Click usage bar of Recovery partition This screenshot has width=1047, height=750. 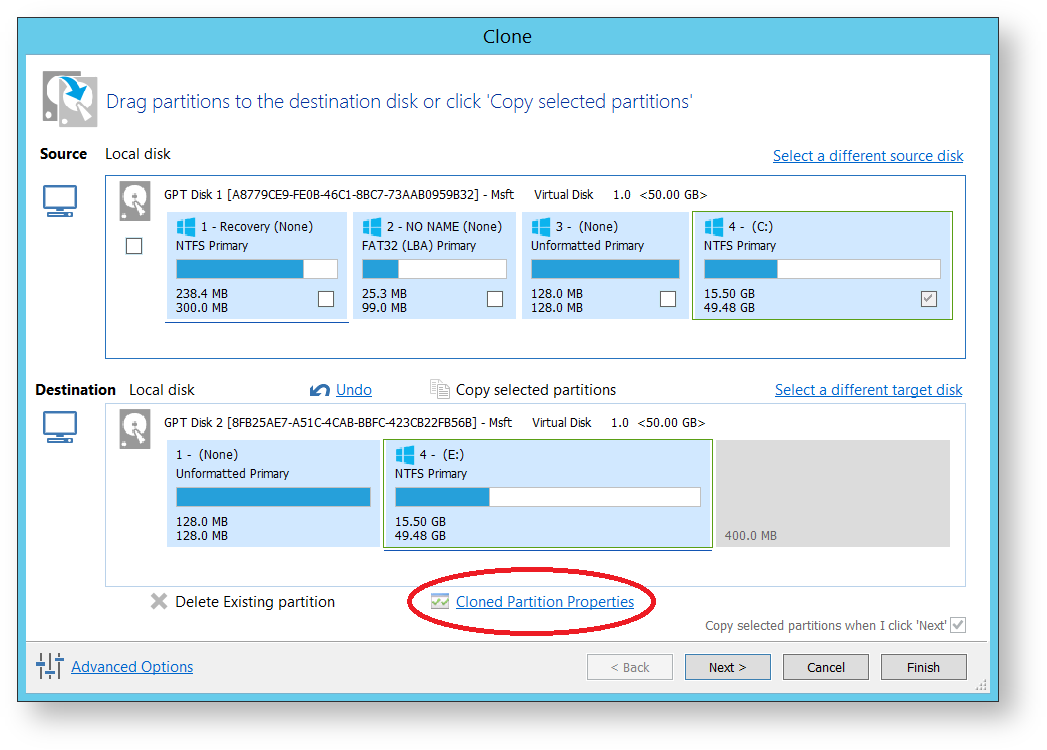tap(257, 269)
